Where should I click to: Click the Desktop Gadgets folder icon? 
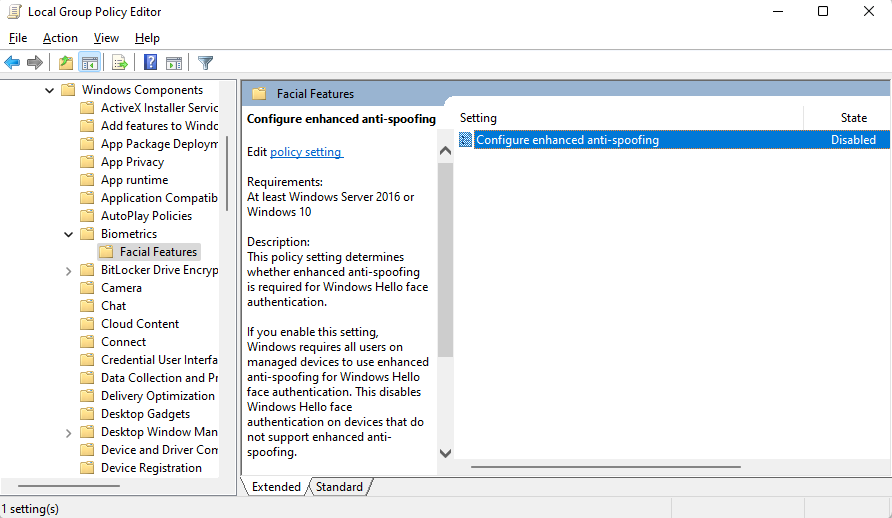tap(87, 414)
